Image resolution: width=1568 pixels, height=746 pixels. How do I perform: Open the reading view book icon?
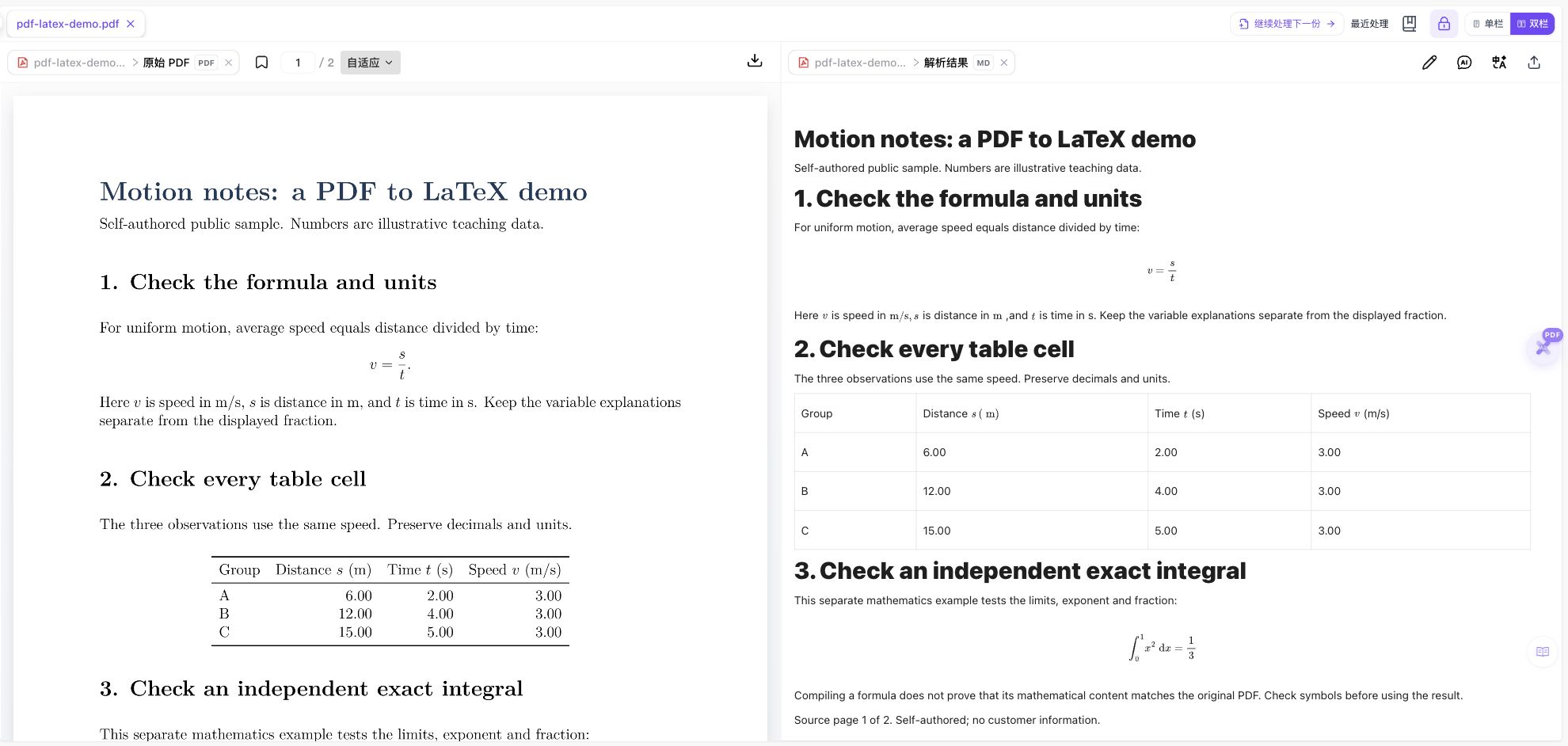[1543, 652]
